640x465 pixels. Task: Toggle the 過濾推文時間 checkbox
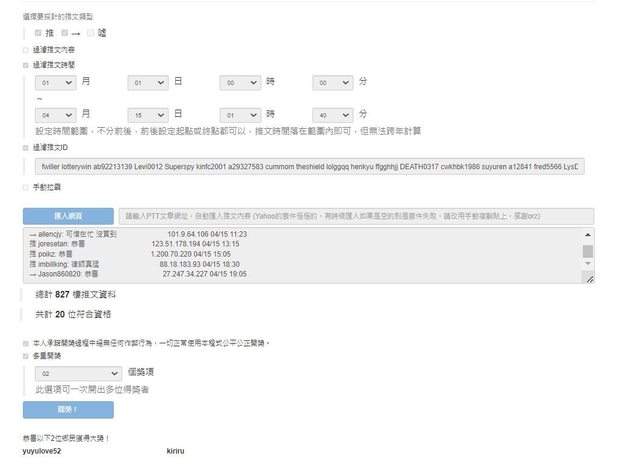click(x=26, y=64)
